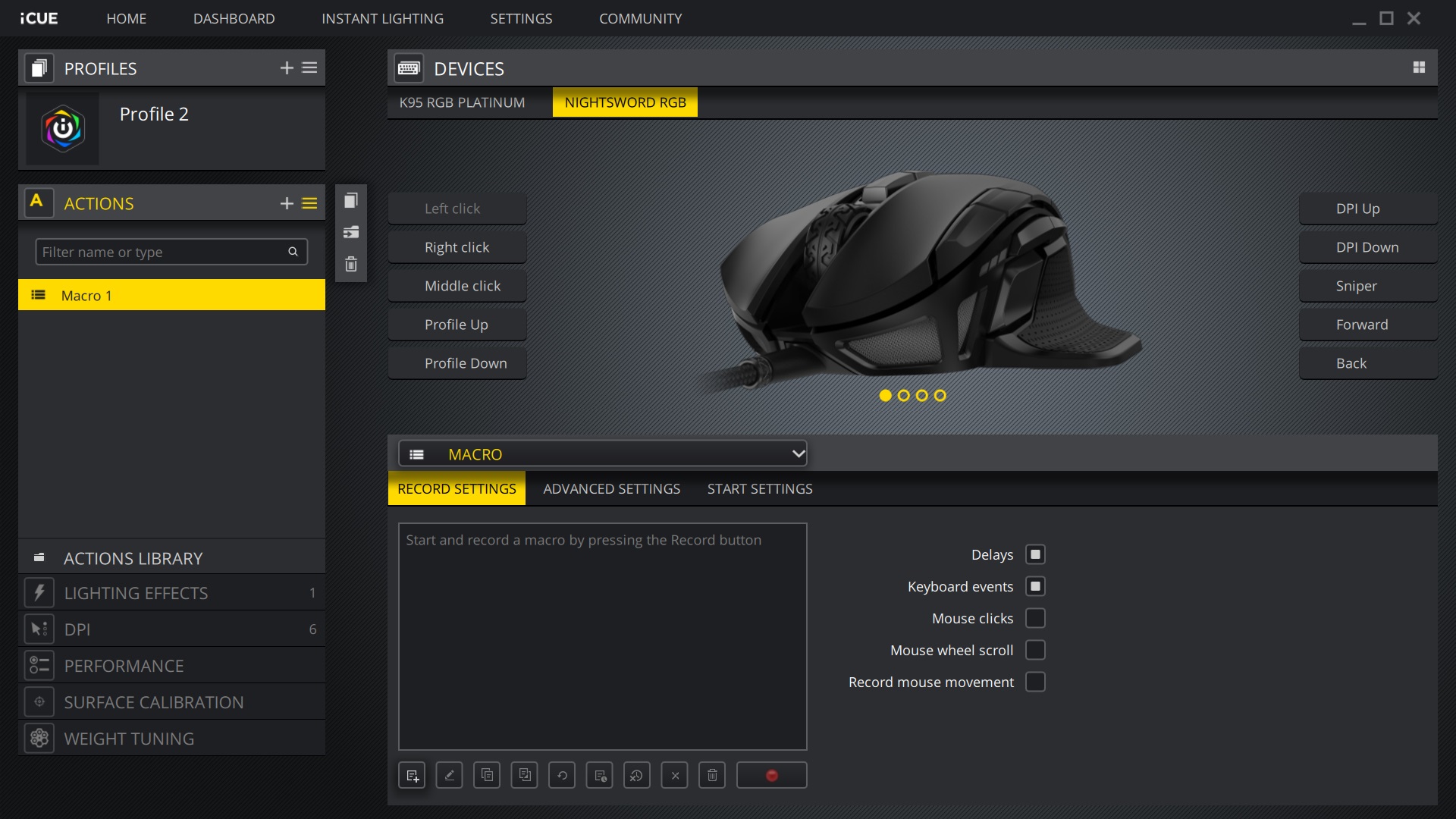
Task: Click the copy icon beside the Actions list
Action: point(350,201)
